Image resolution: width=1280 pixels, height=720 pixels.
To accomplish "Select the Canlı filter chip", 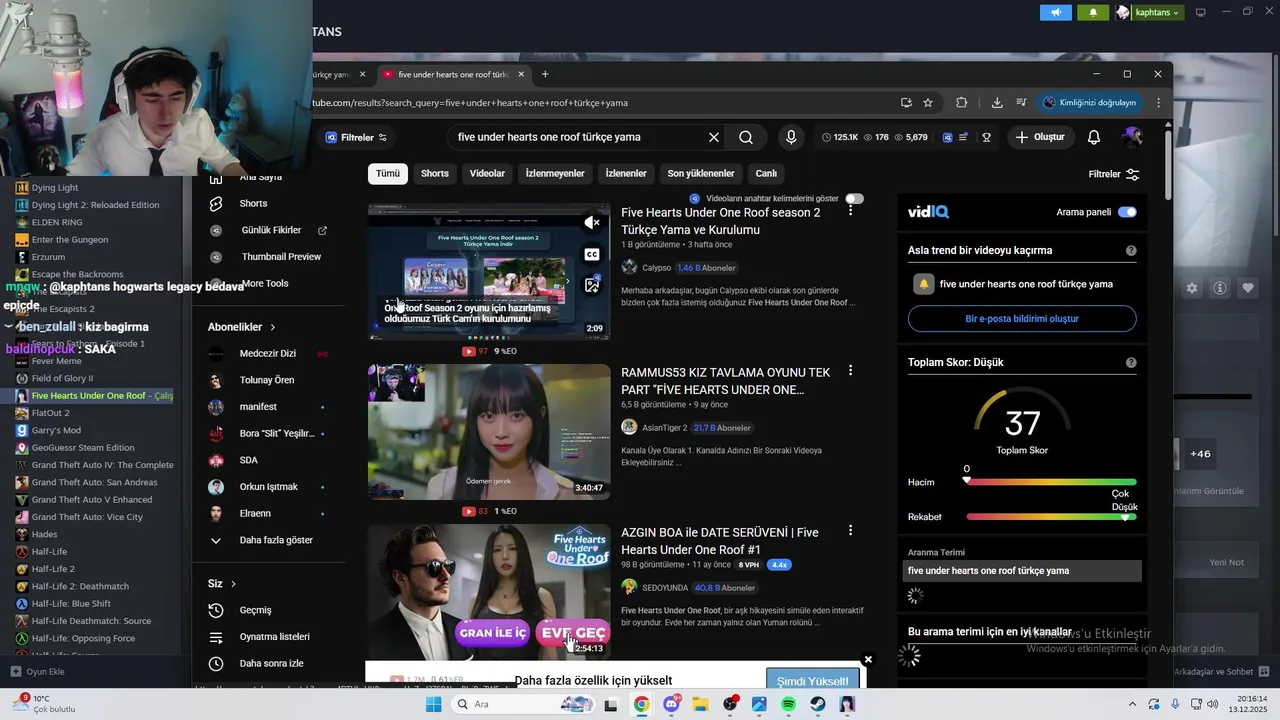I will 766,174.
